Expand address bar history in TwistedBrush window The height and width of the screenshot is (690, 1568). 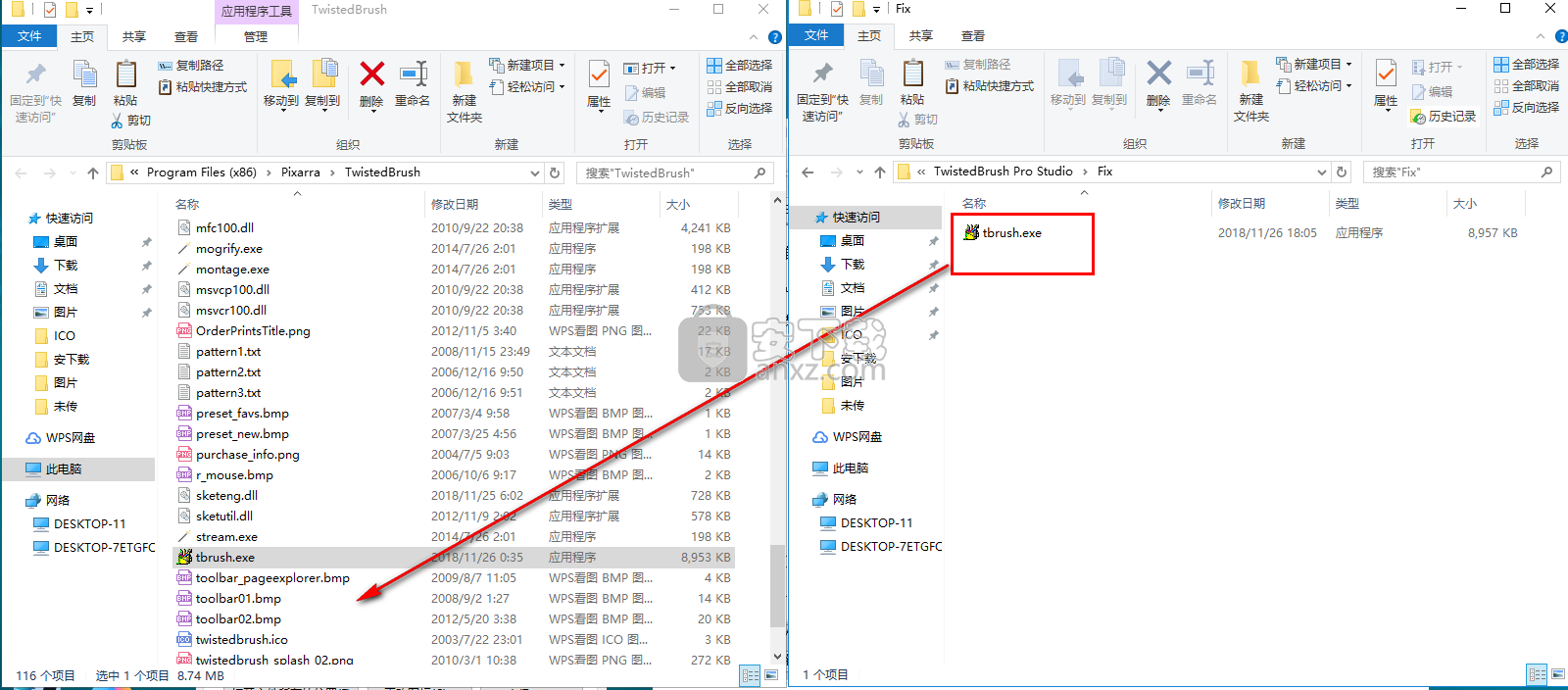tap(535, 172)
